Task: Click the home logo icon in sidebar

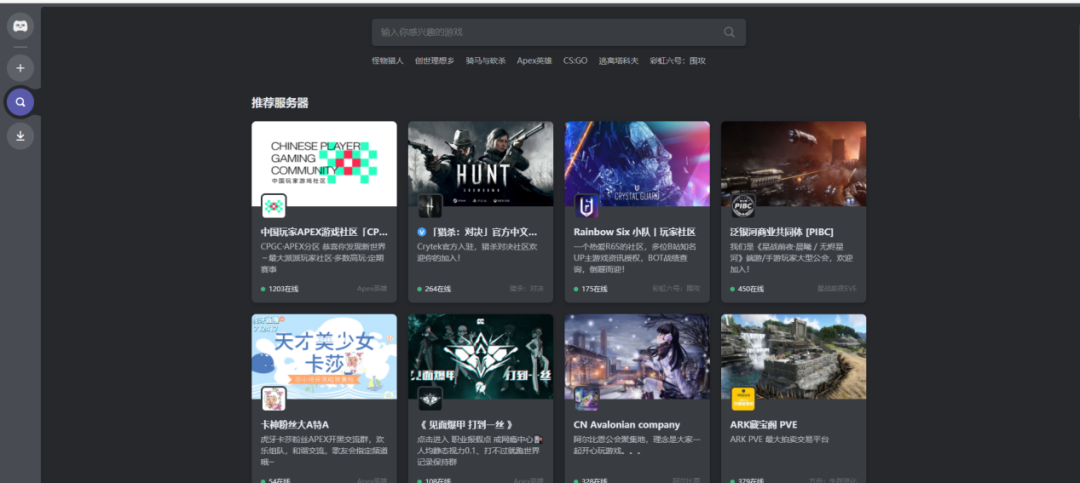Action: coord(20,26)
